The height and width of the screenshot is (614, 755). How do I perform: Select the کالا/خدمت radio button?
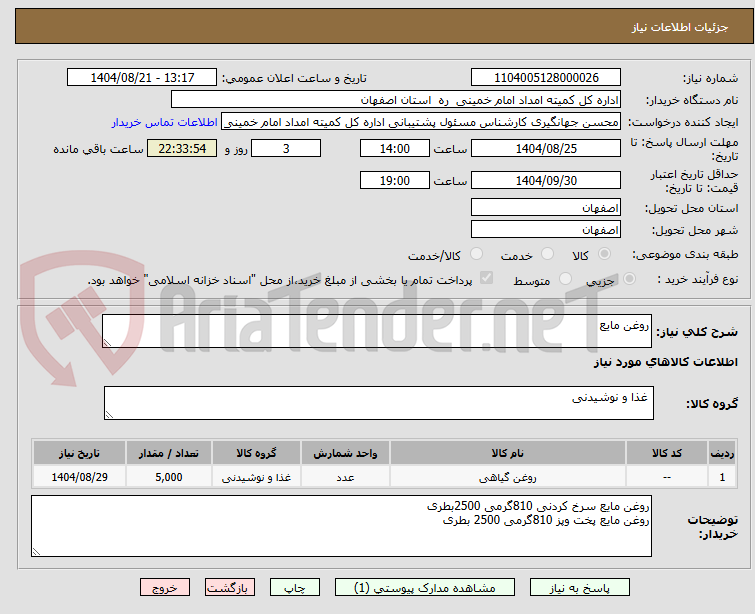click(x=476, y=253)
